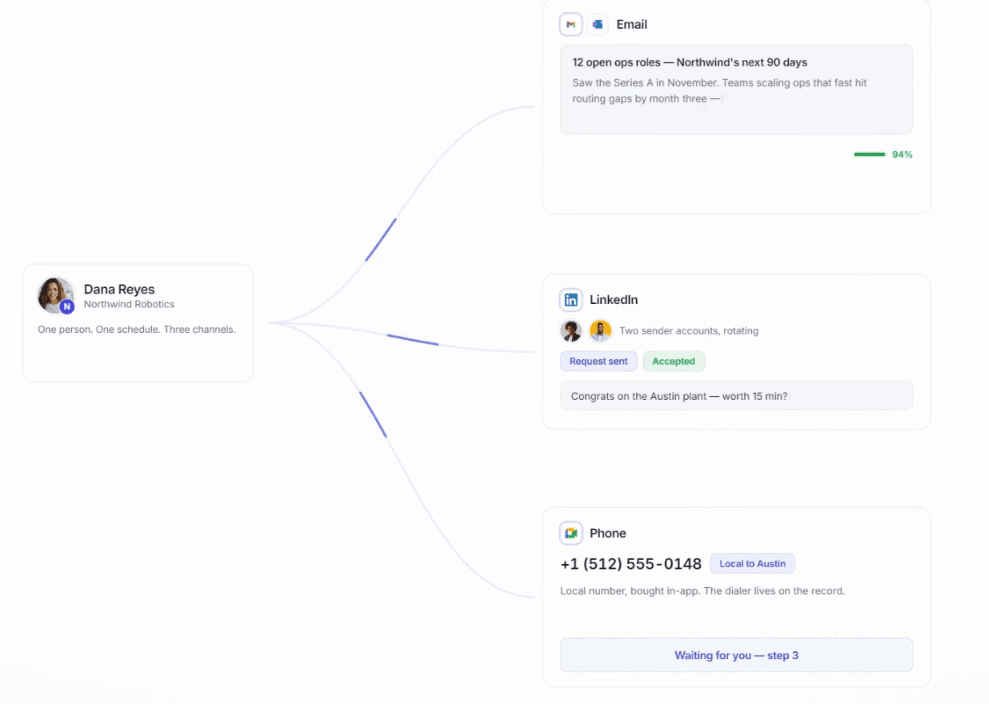Click Northwind Robotics company name
Screen dimensions: 989x704
tap(129, 304)
